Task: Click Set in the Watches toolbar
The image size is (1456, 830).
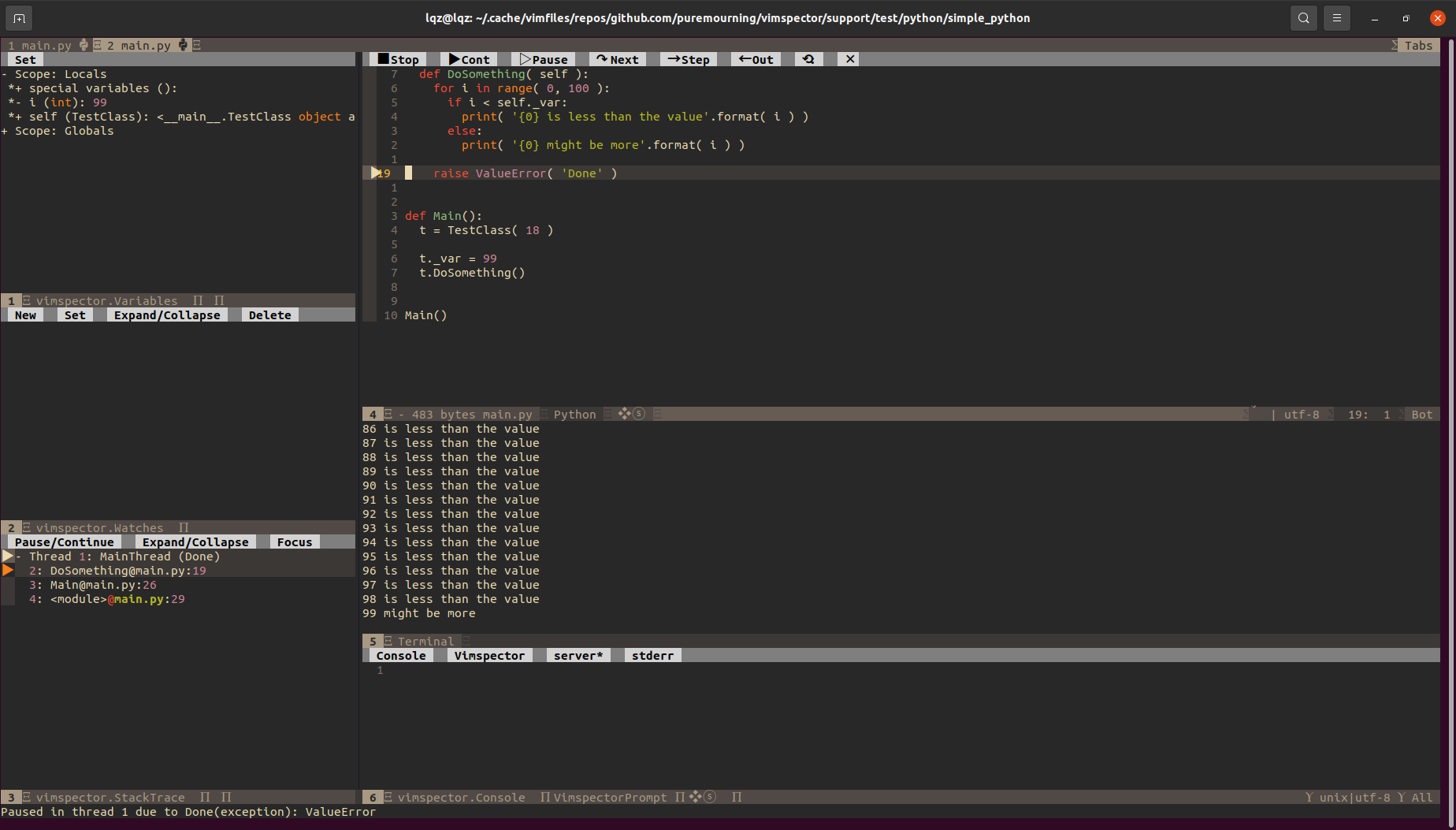Action: [75, 315]
